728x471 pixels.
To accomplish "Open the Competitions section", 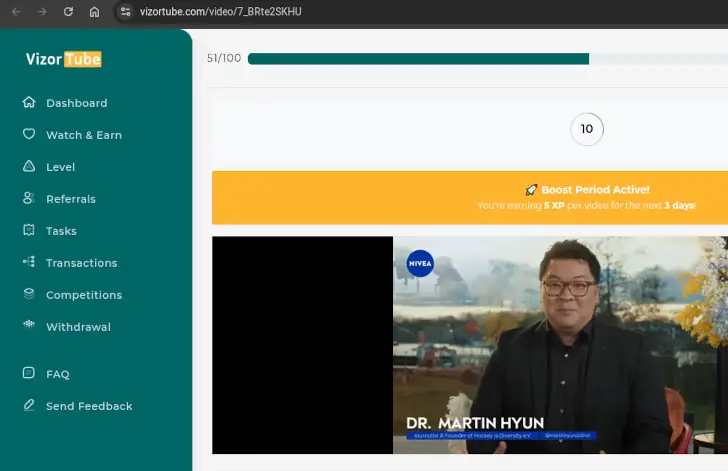I will [x=84, y=295].
